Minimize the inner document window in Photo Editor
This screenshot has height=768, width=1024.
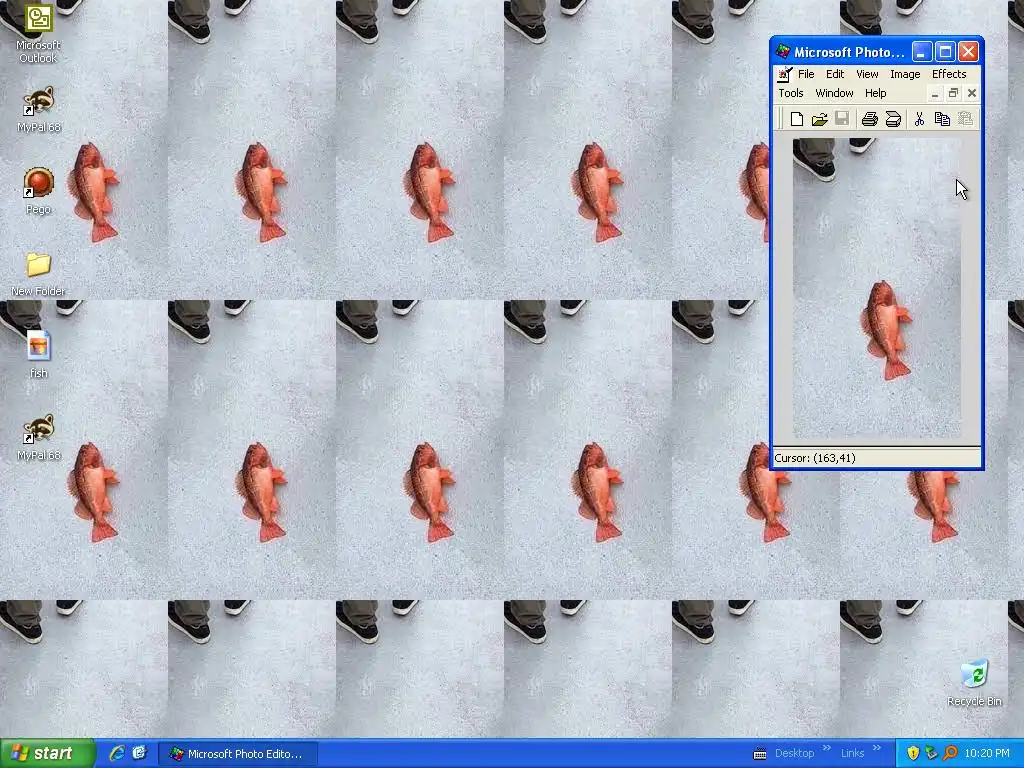[935, 93]
